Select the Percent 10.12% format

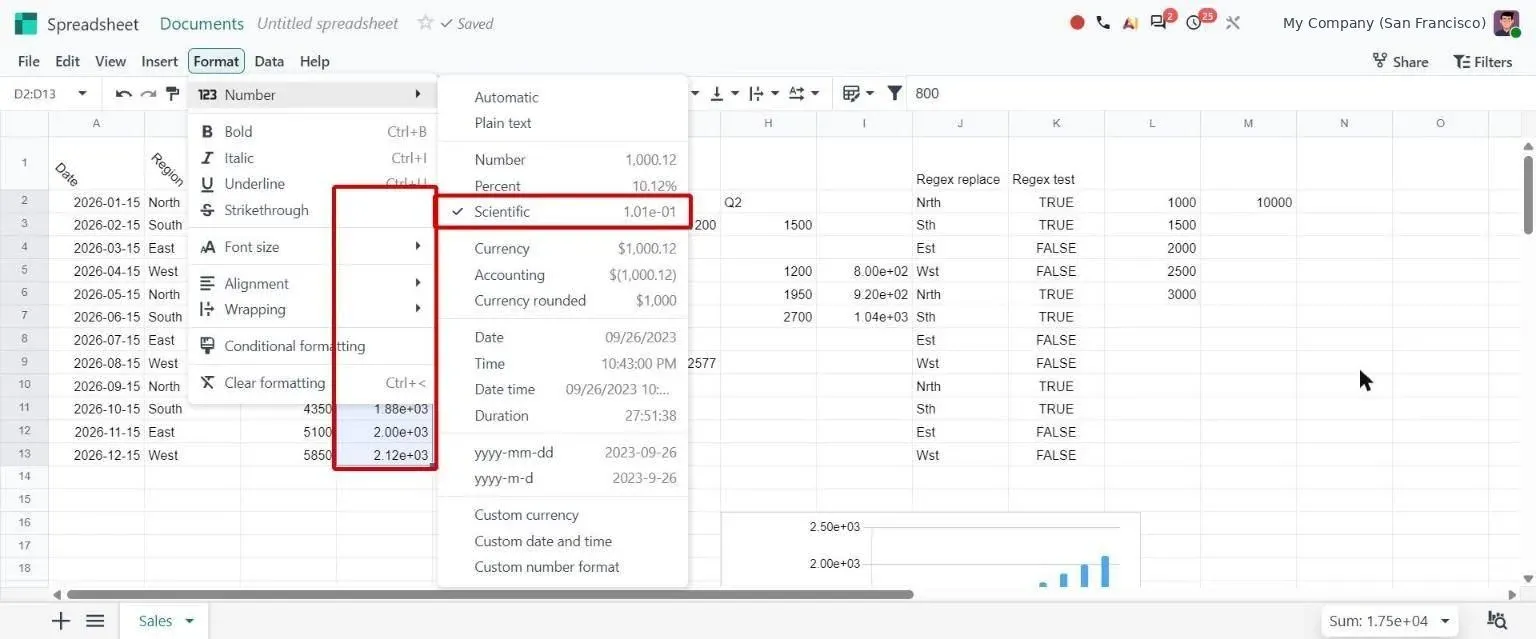(562, 186)
